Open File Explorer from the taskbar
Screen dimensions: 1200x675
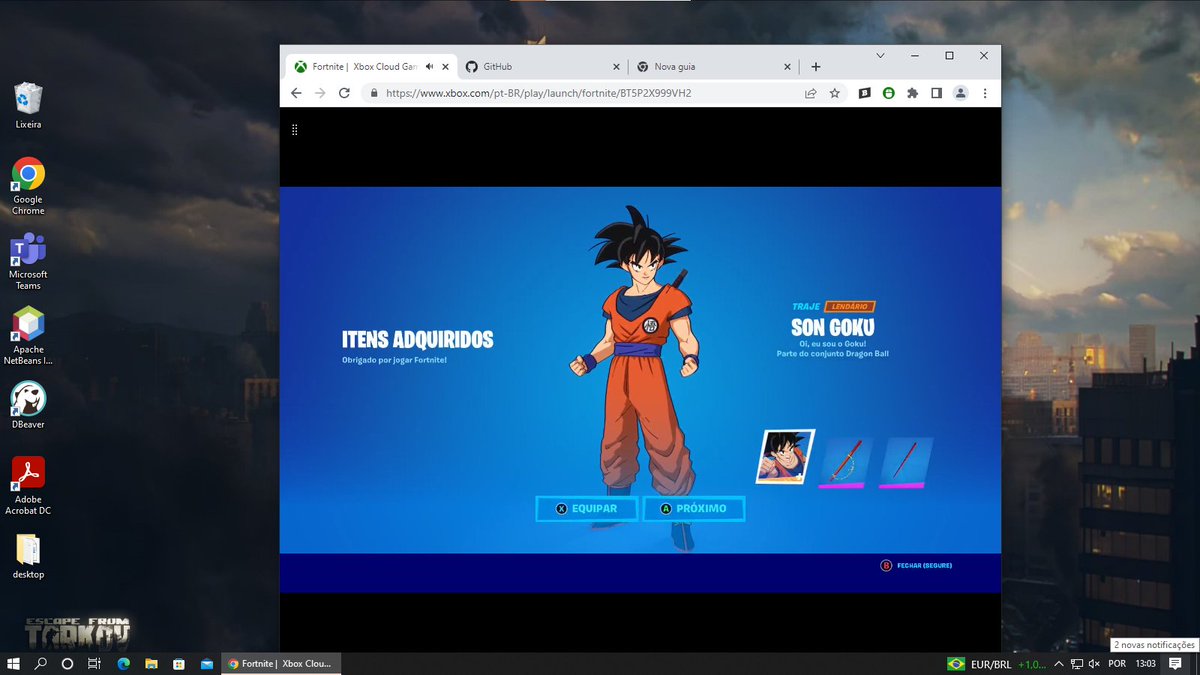151,663
